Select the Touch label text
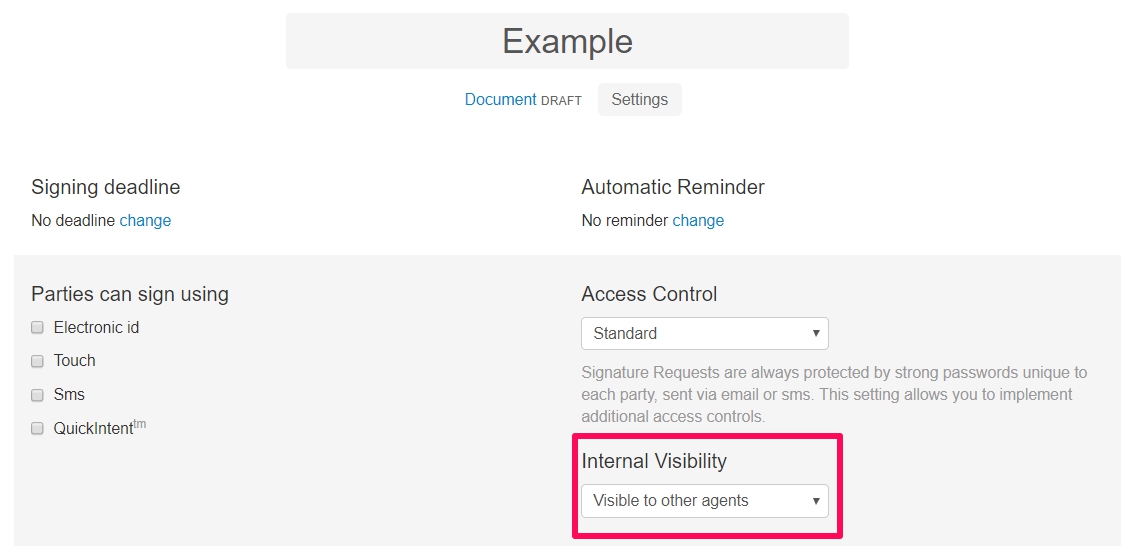The height and width of the screenshot is (558, 1135). [x=75, y=361]
